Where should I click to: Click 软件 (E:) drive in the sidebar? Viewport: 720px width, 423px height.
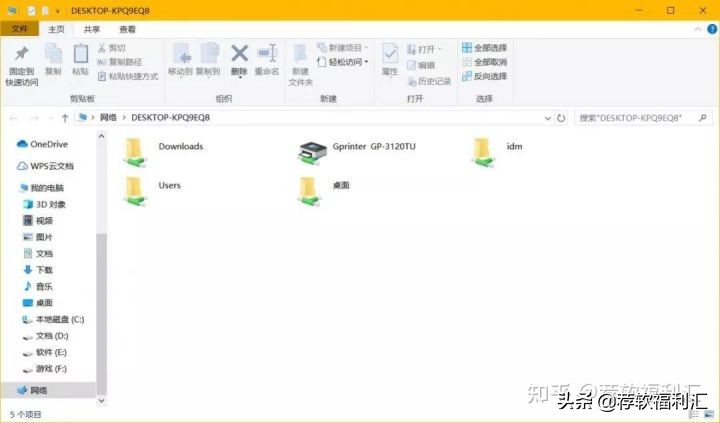pyautogui.click(x=45, y=352)
